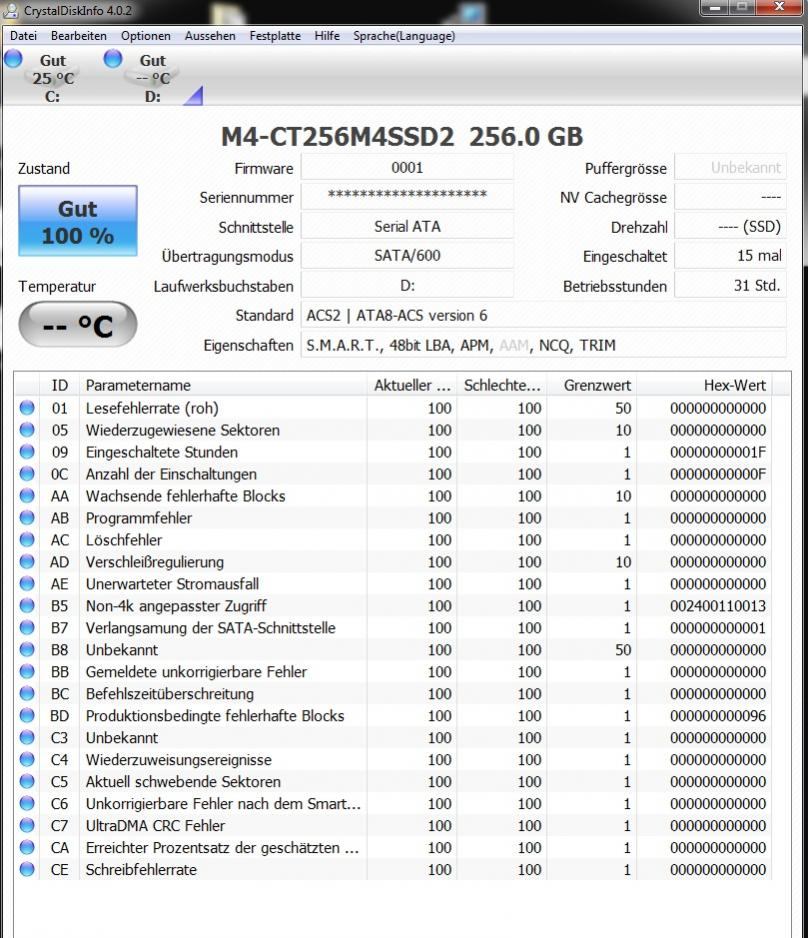
Task: Click status icon of Wachsende fehlerhafte Blocks row
Action: pyautogui.click(x=27, y=495)
